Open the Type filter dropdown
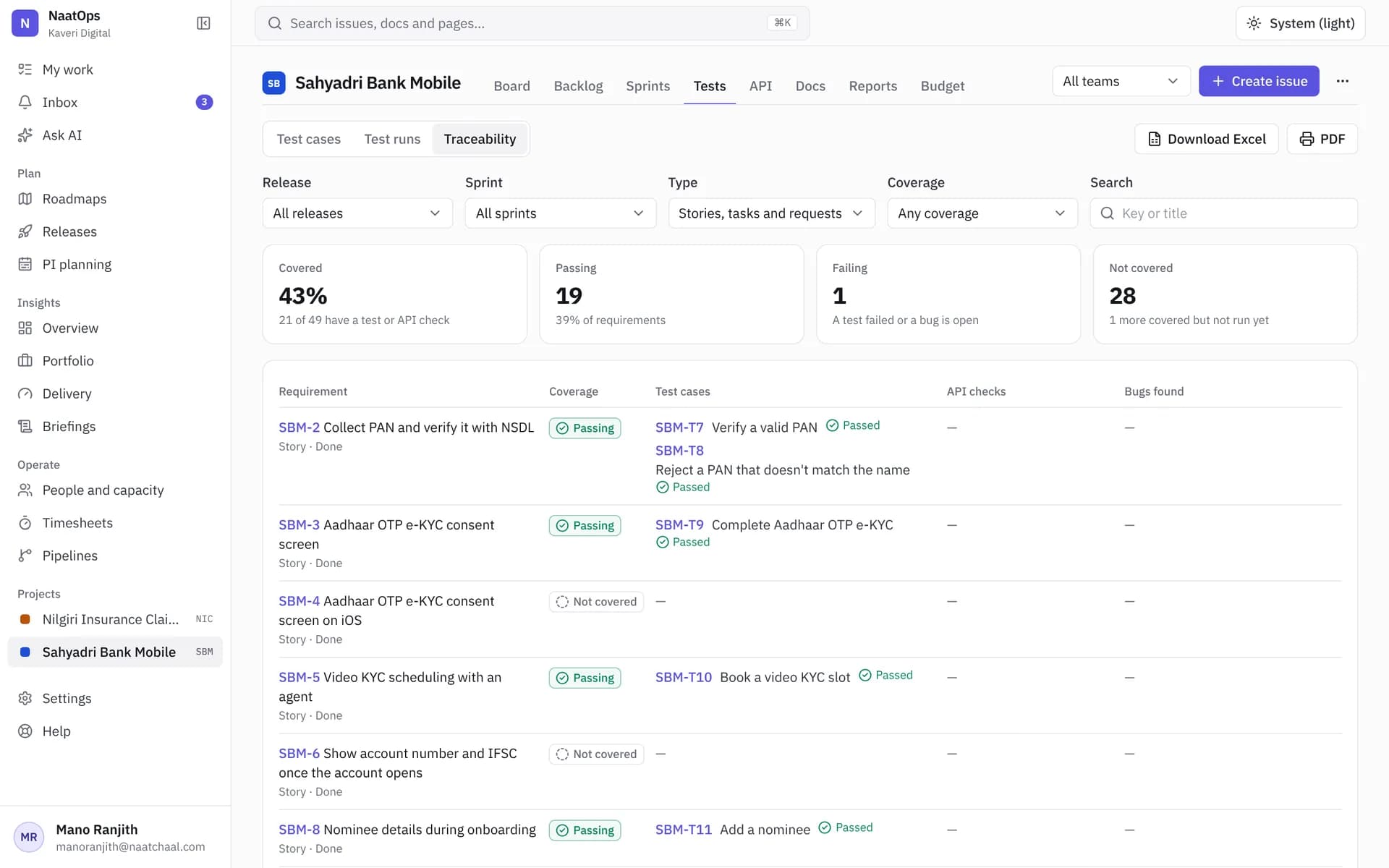This screenshot has width=1389, height=868. point(771,213)
